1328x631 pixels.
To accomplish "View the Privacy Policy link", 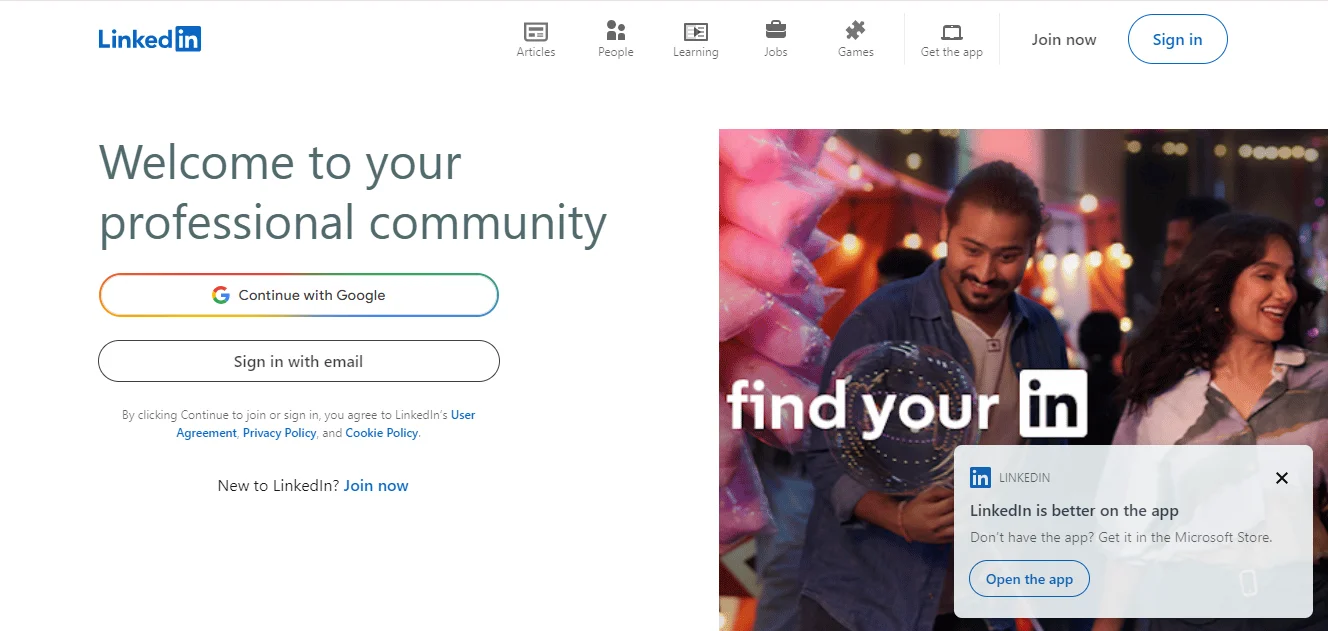I will tap(279, 433).
